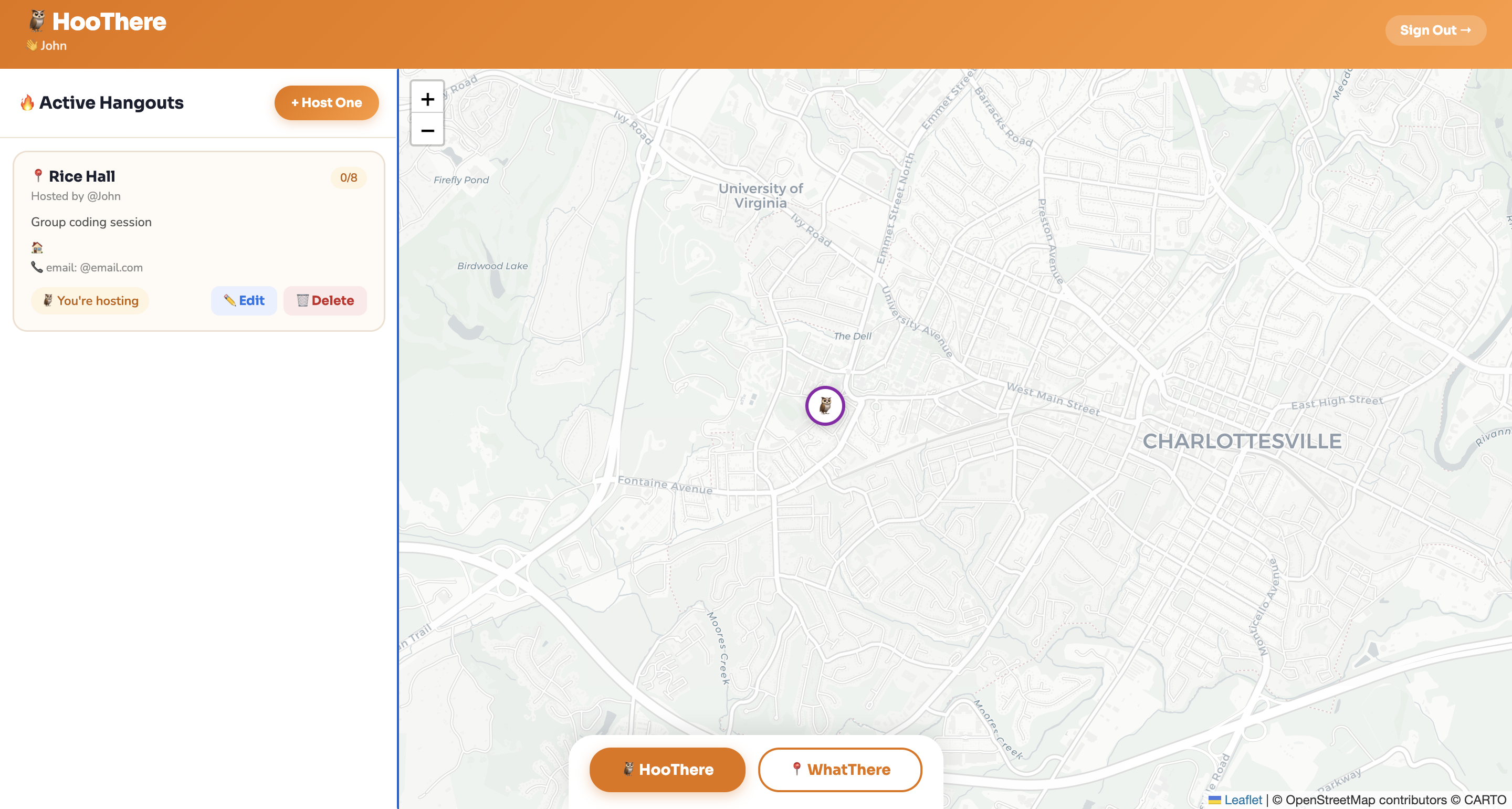The width and height of the screenshot is (1512, 809).
Task: Click the 0/8 attendee count badge
Action: point(349,177)
